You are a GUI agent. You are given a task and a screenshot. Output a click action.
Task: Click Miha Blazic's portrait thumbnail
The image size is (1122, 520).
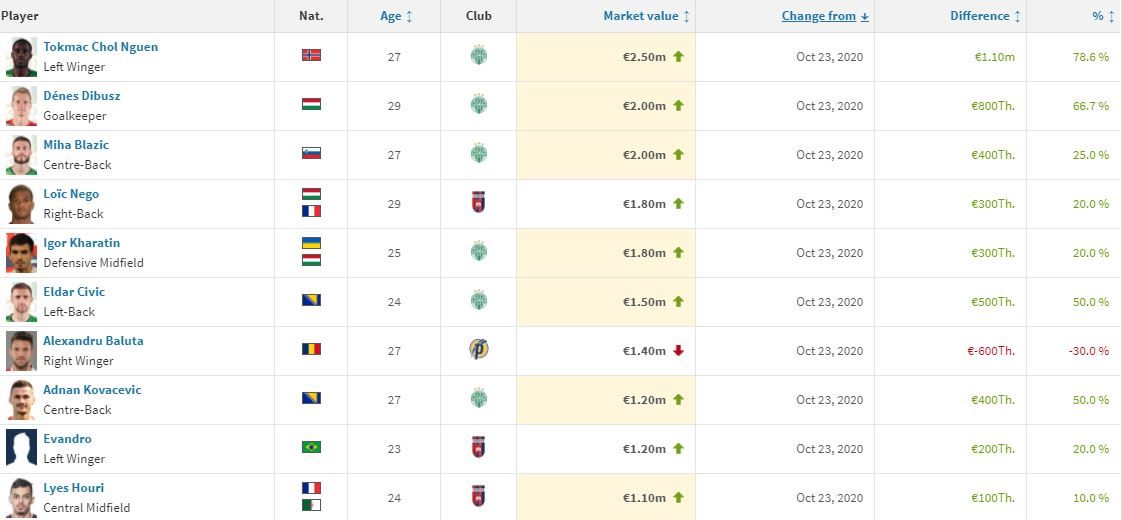click(21, 154)
